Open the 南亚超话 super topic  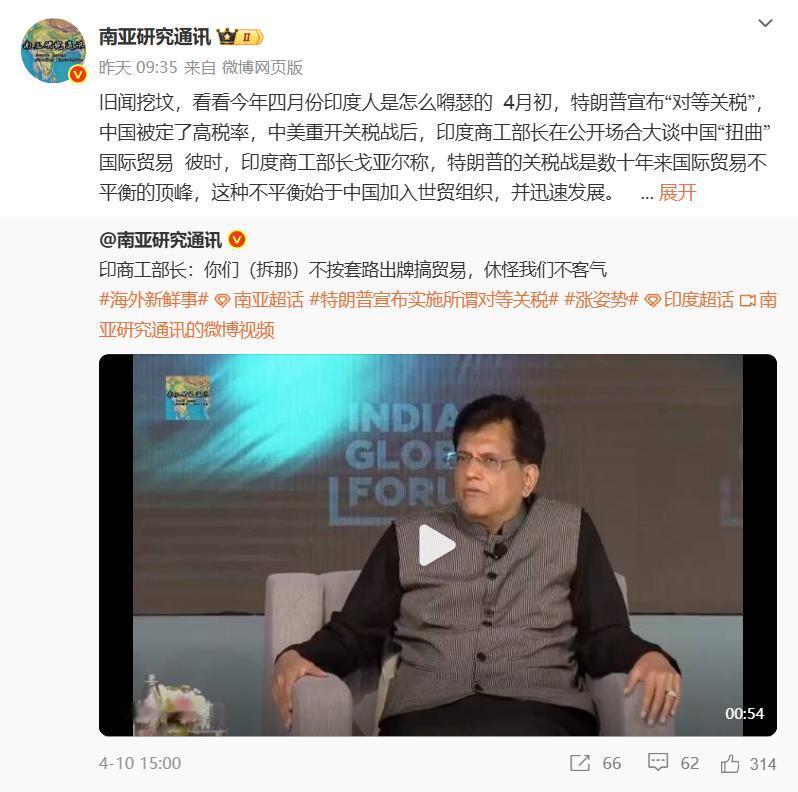(259, 300)
